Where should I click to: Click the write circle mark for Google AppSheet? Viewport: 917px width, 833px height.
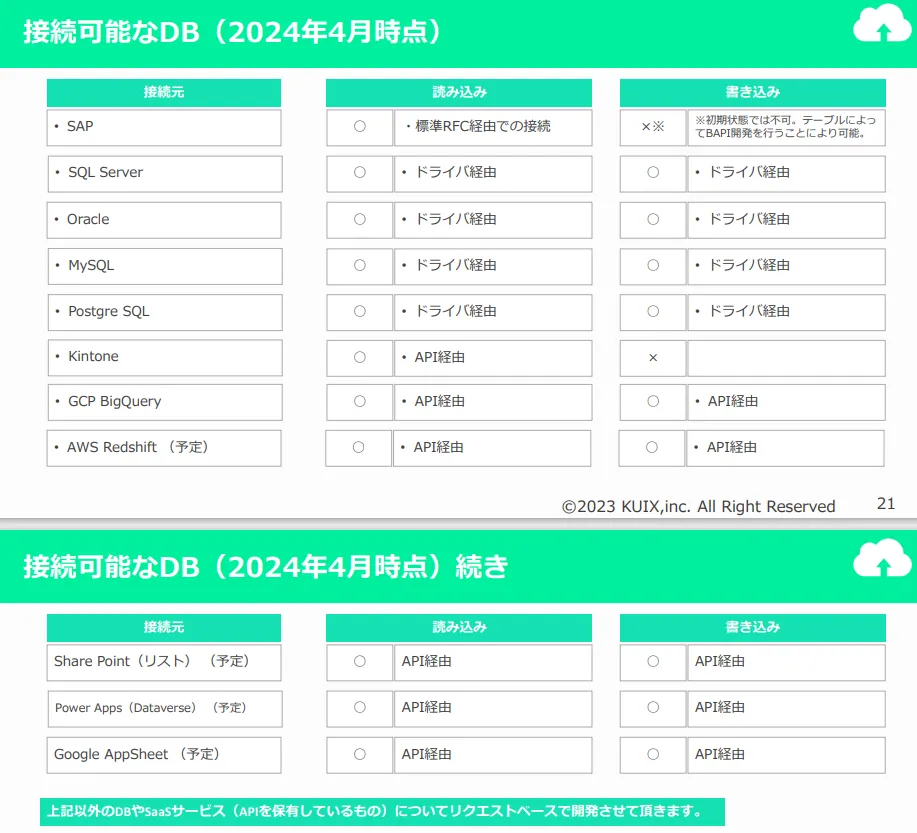tap(653, 754)
